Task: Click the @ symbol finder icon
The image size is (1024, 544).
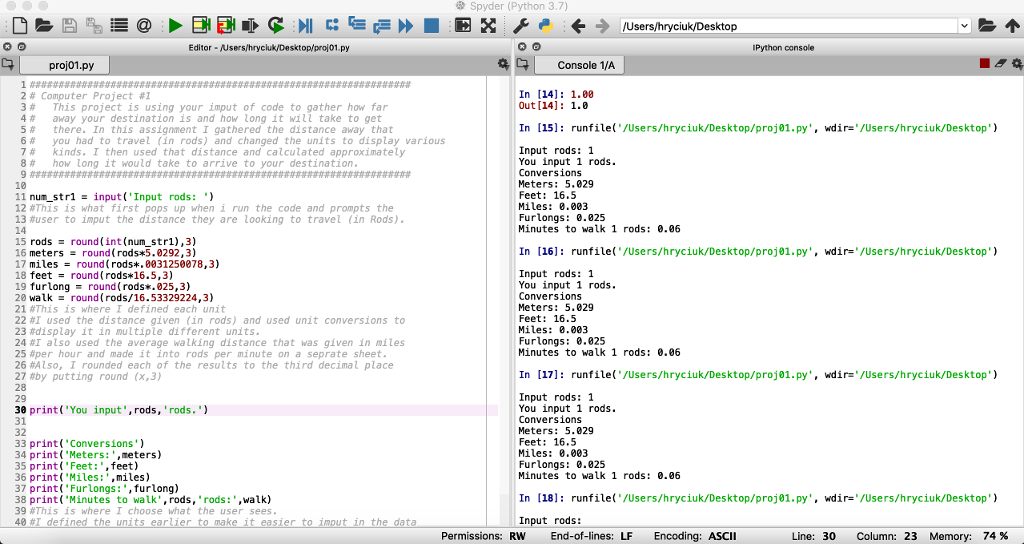Action: pyautogui.click(x=144, y=25)
